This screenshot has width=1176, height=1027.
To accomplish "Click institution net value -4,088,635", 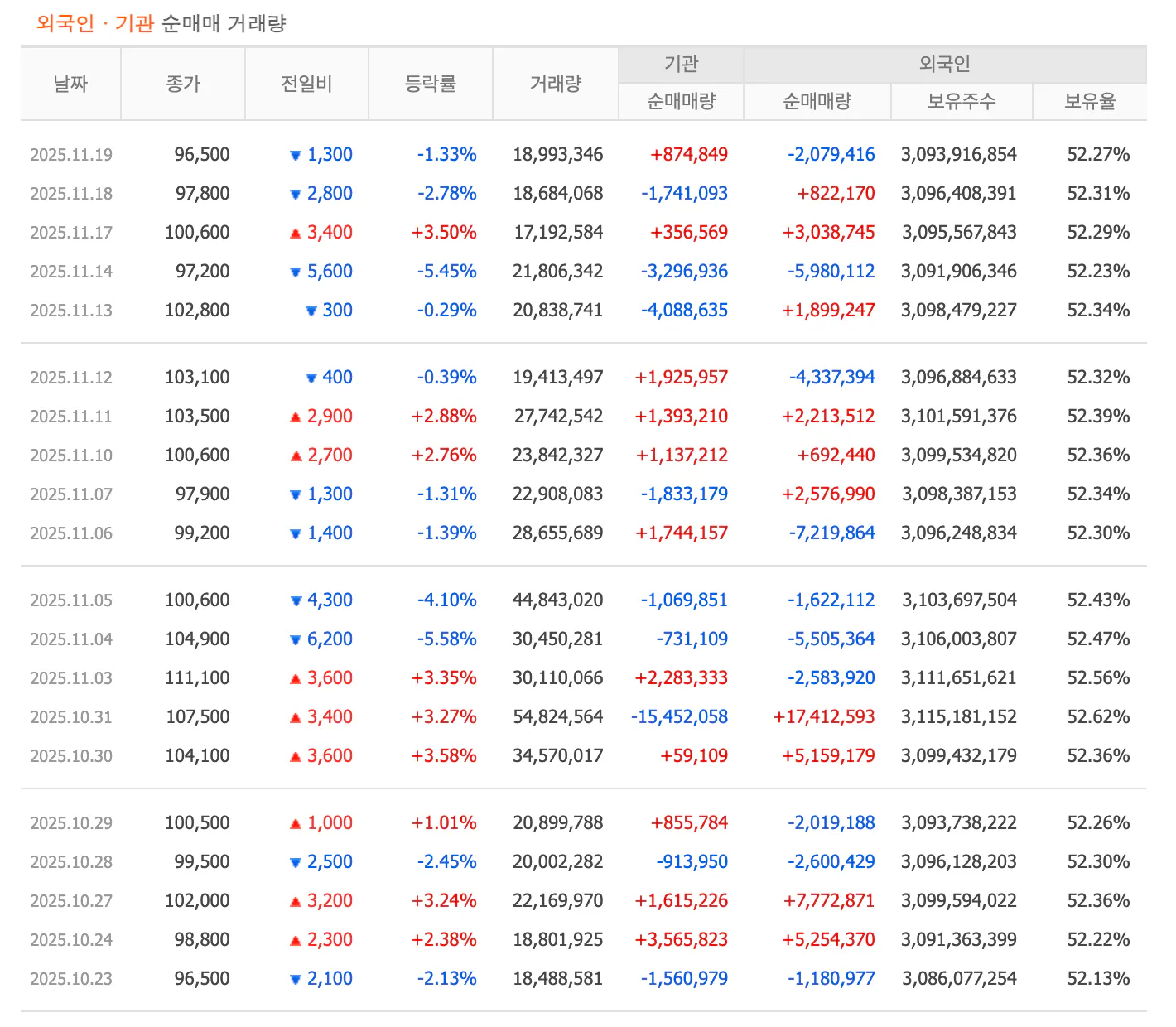I will 684,311.
